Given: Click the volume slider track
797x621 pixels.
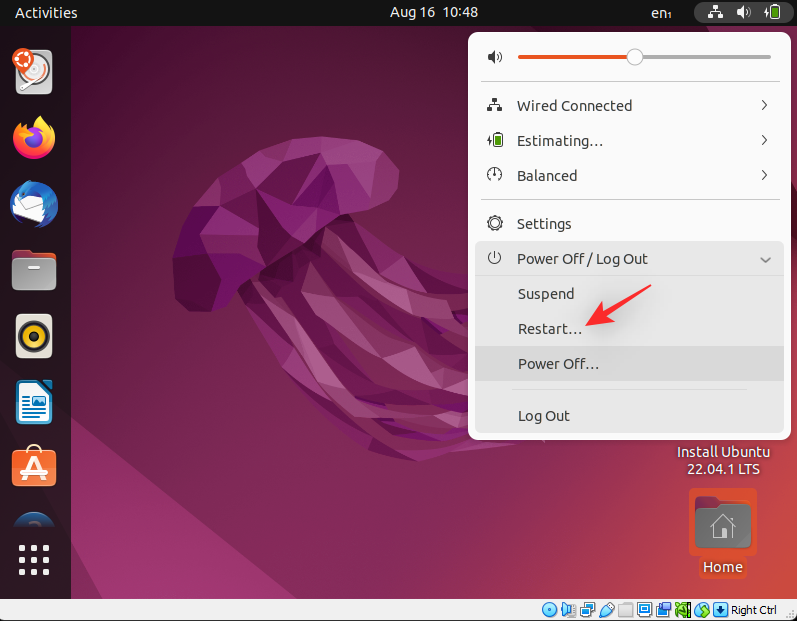Looking at the screenshot, I should [645, 57].
